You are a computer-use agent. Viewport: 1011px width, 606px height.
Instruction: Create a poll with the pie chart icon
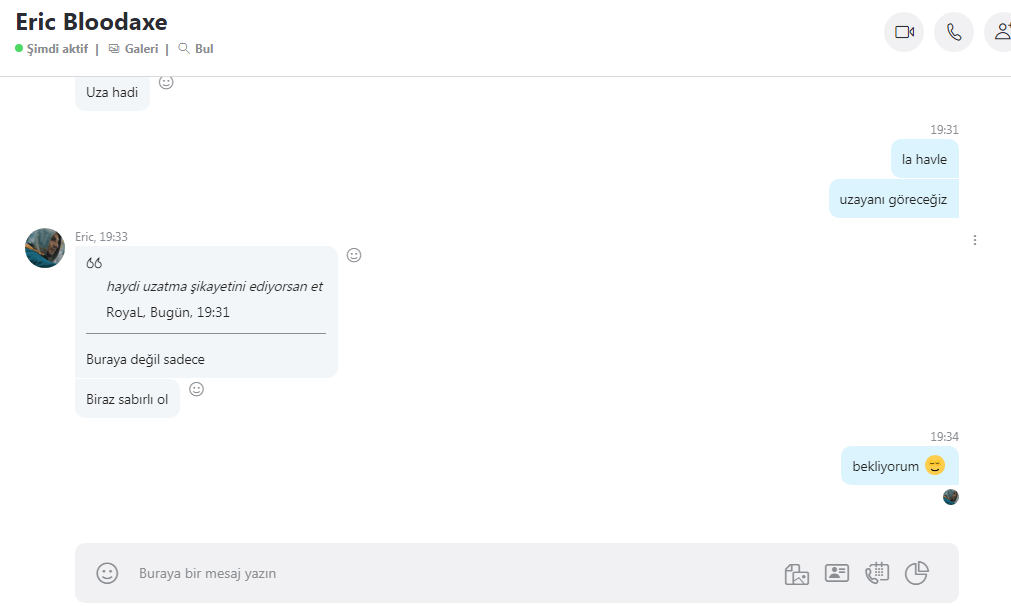click(x=916, y=573)
